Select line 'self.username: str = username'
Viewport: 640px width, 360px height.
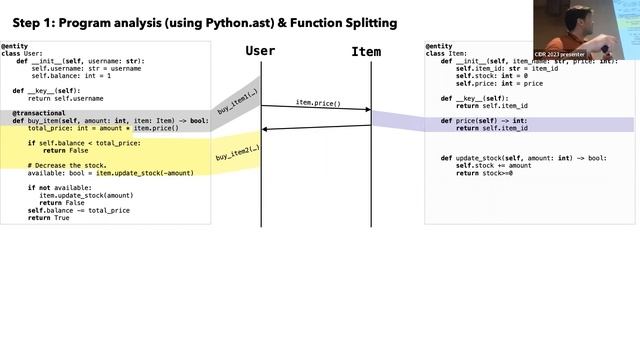[87, 68]
